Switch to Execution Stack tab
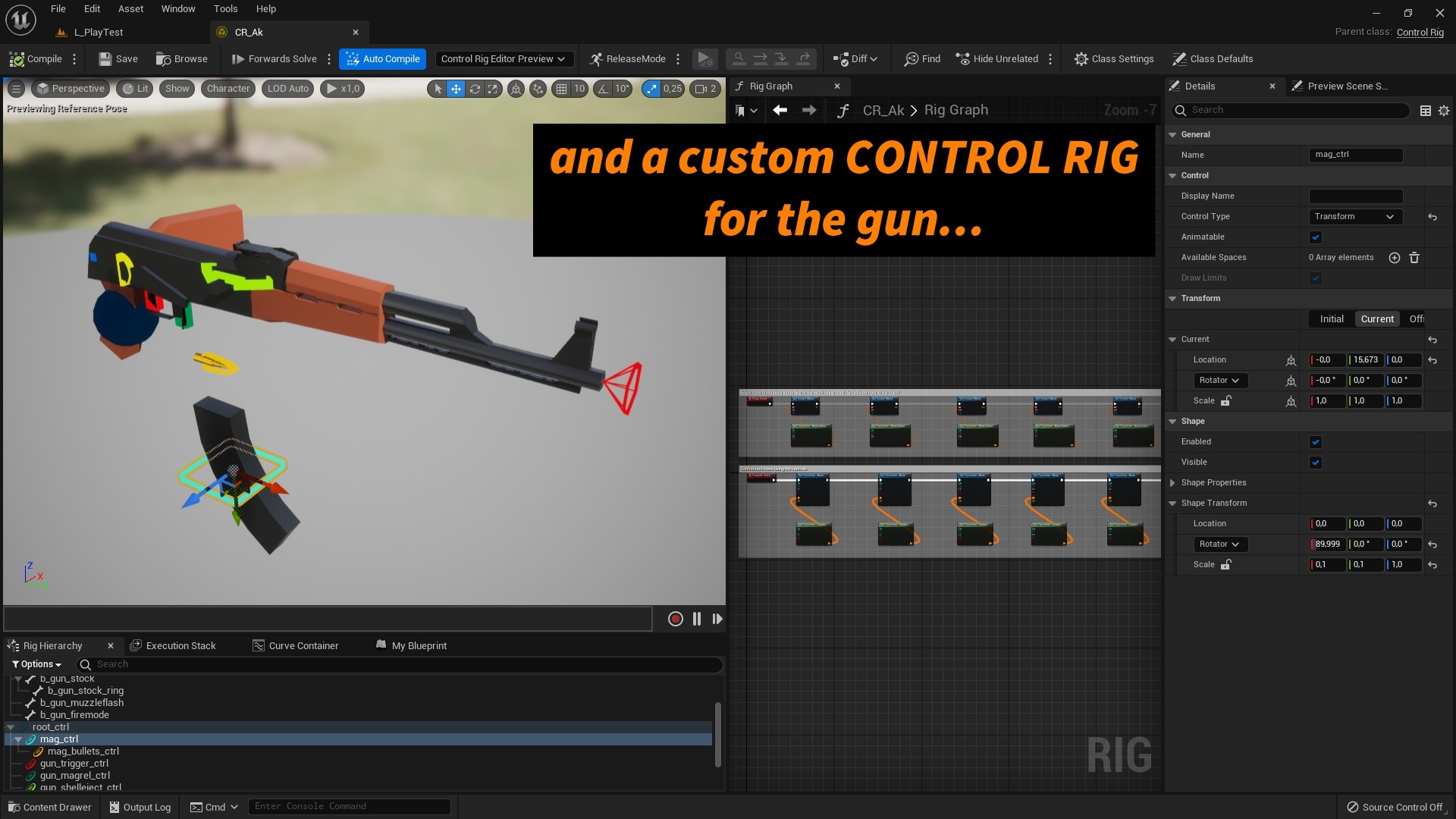1456x819 pixels. 180,645
